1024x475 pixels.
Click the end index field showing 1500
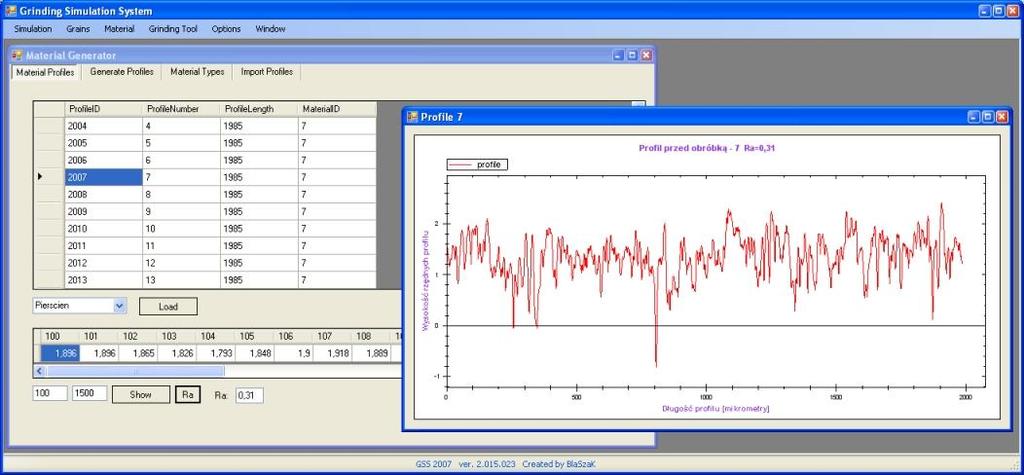89,394
